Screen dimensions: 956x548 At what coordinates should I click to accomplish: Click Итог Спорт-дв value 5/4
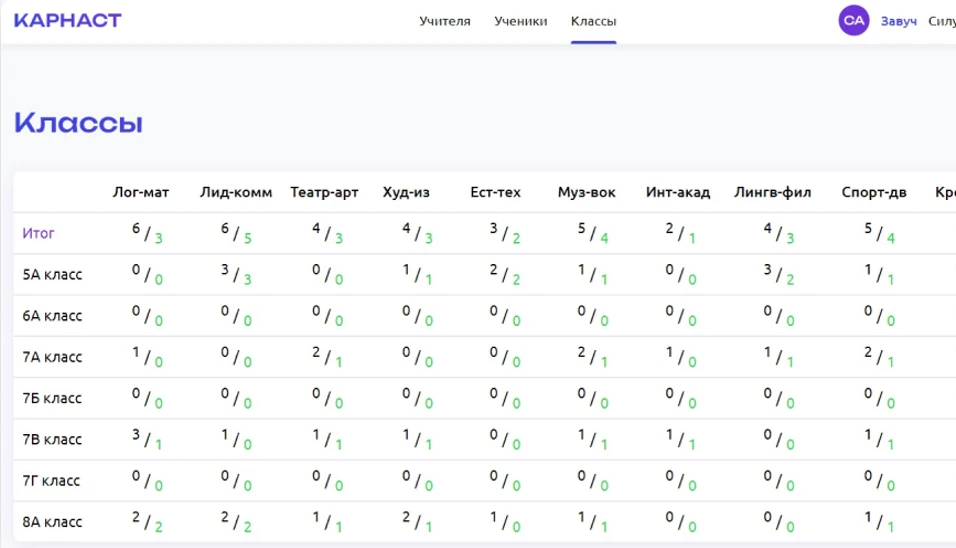click(879, 233)
